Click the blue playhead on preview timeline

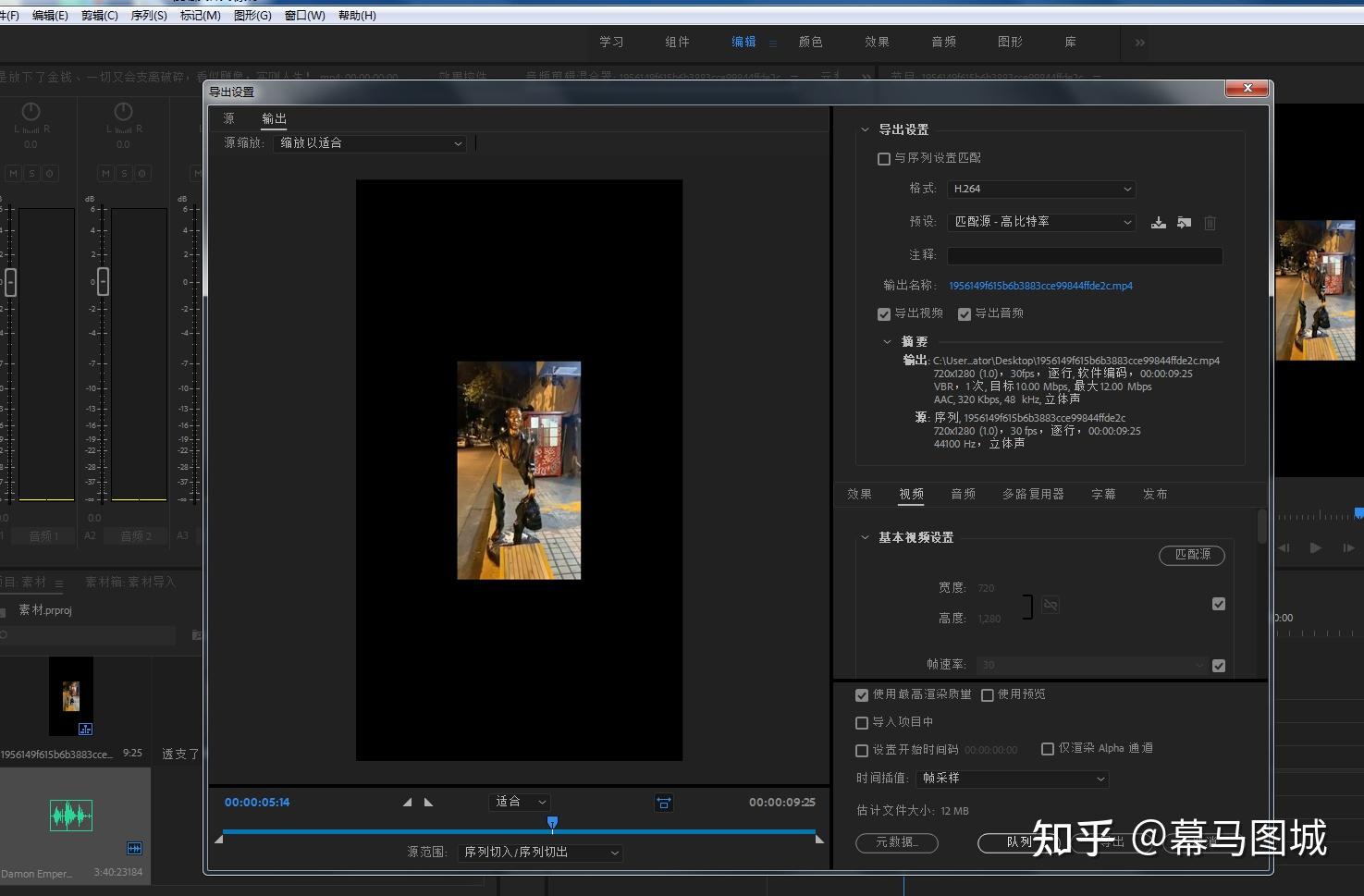pos(552,822)
